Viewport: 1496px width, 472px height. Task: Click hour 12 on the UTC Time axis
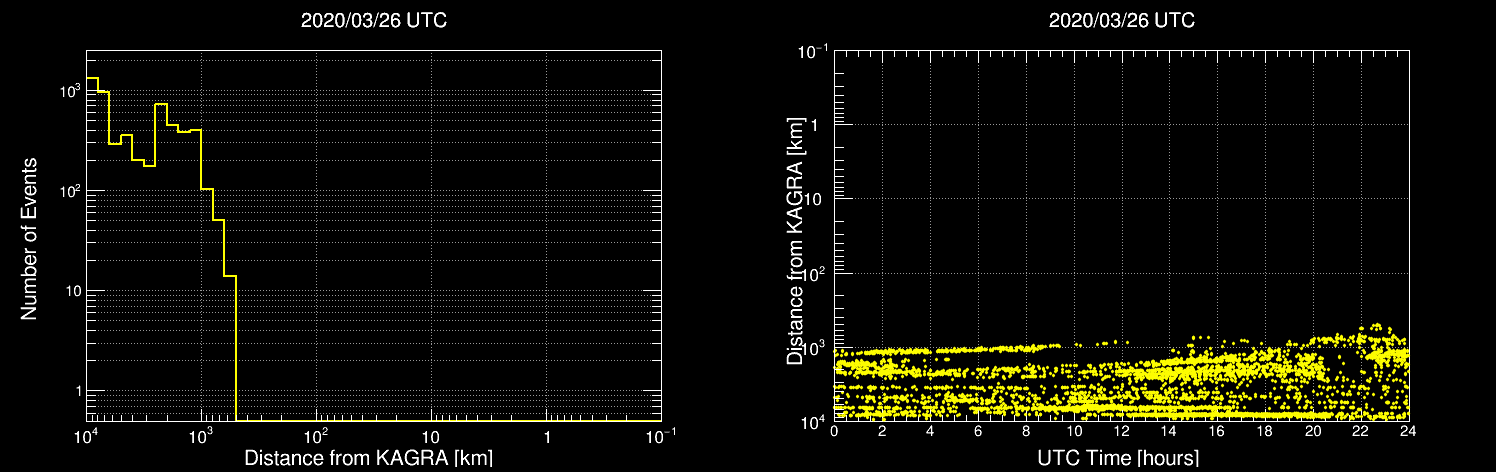pyautogui.click(x=1122, y=432)
